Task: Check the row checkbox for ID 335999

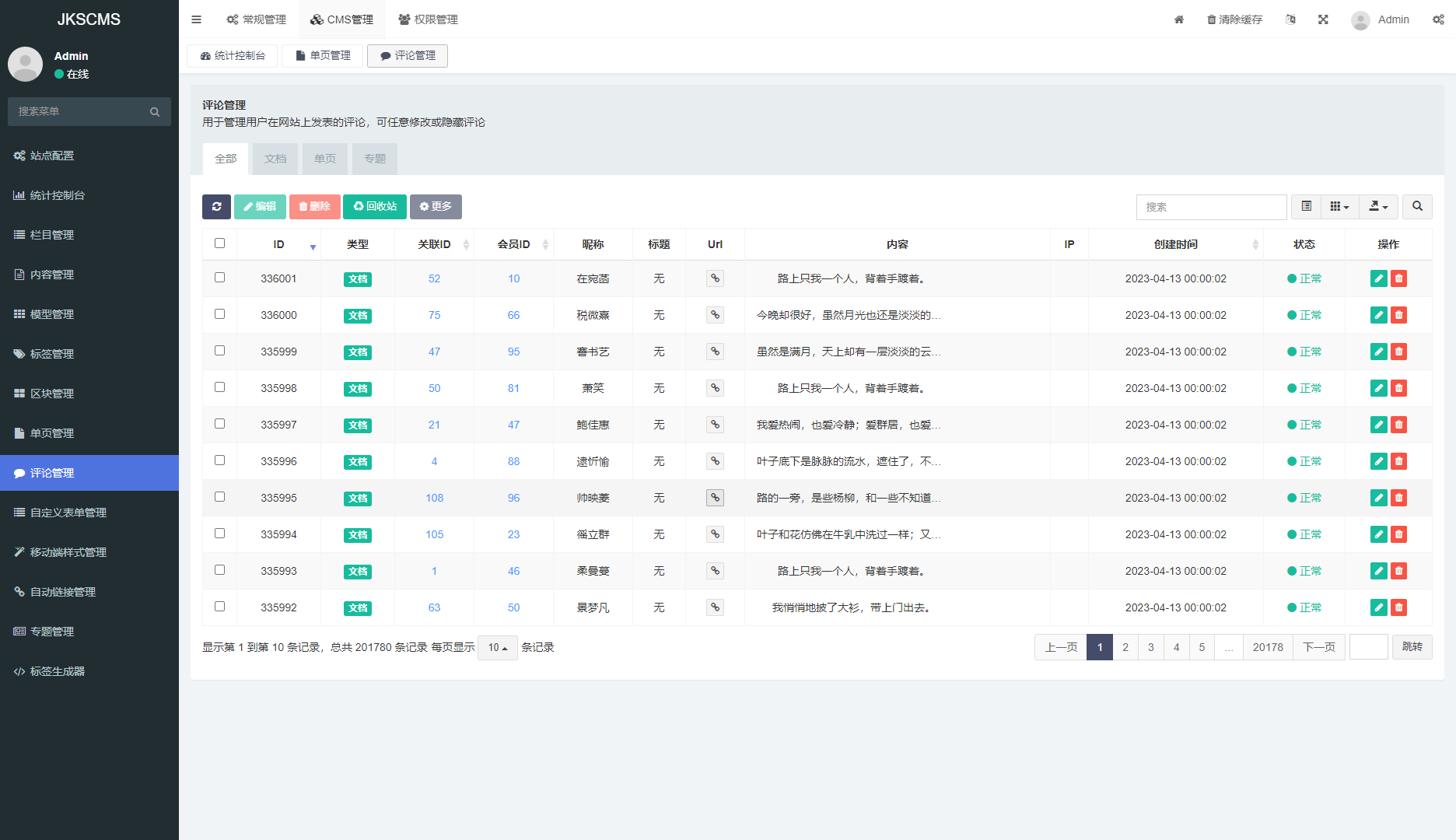Action: tap(219, 351)
